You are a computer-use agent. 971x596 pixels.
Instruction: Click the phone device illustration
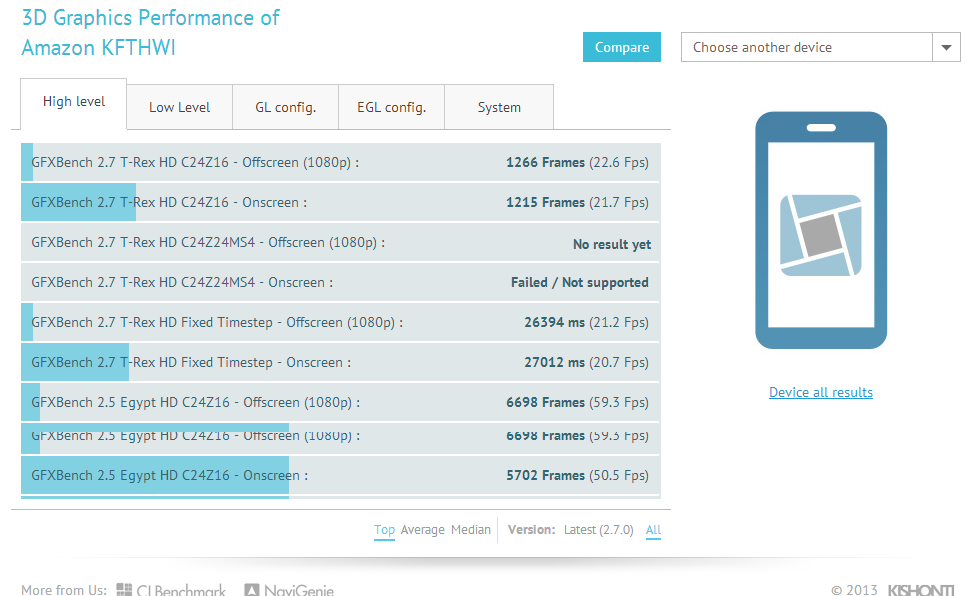click(x=821, y=230)
